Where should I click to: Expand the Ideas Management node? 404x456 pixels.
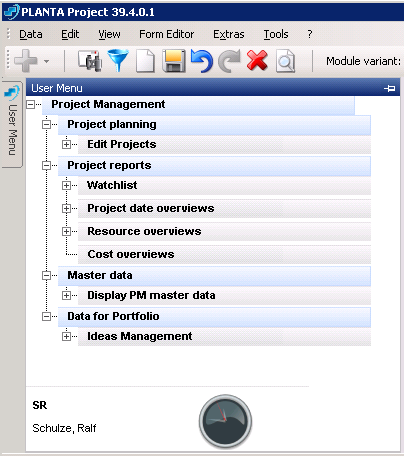66,337
